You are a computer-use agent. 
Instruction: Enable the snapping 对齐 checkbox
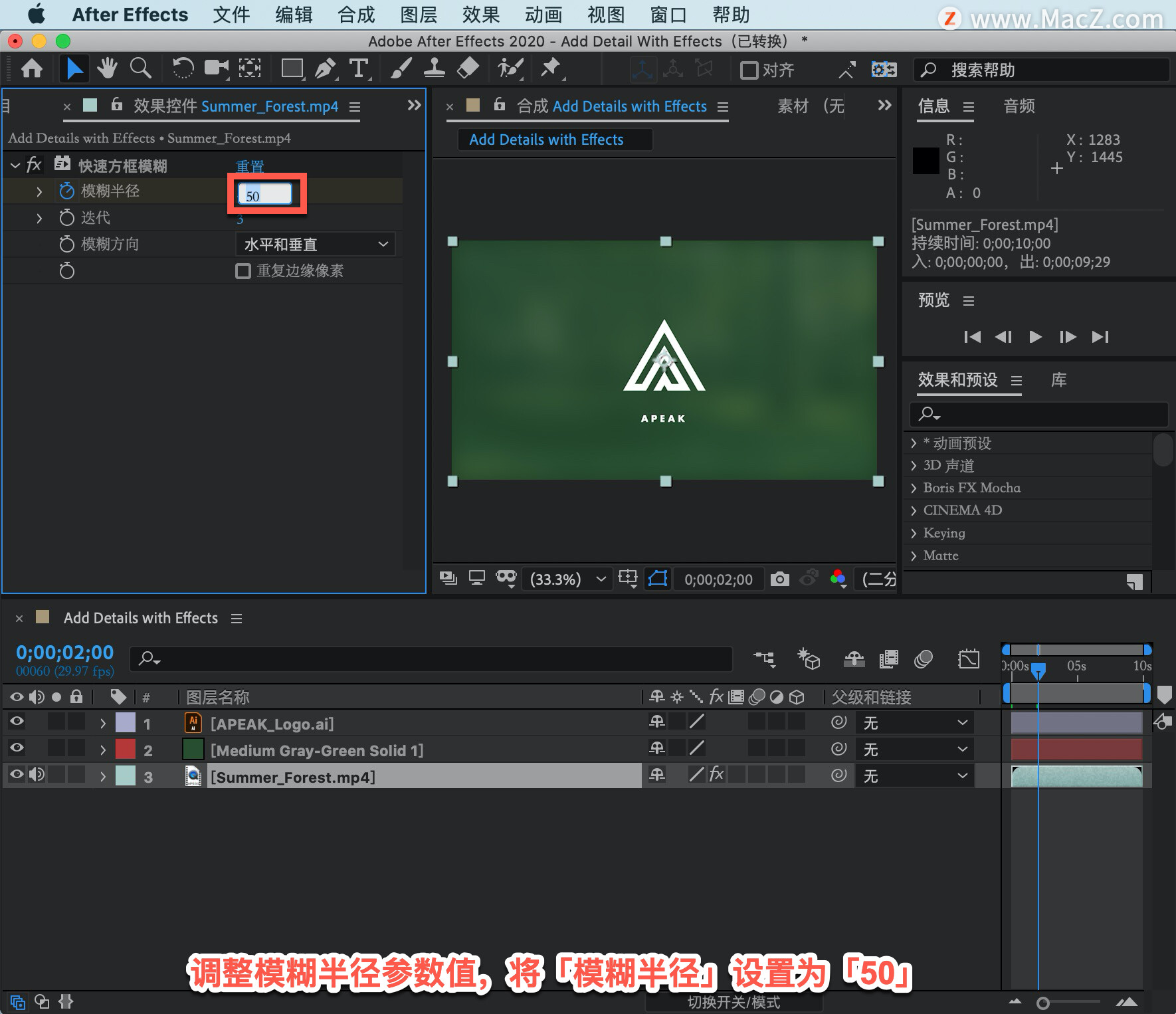[749, 70]
